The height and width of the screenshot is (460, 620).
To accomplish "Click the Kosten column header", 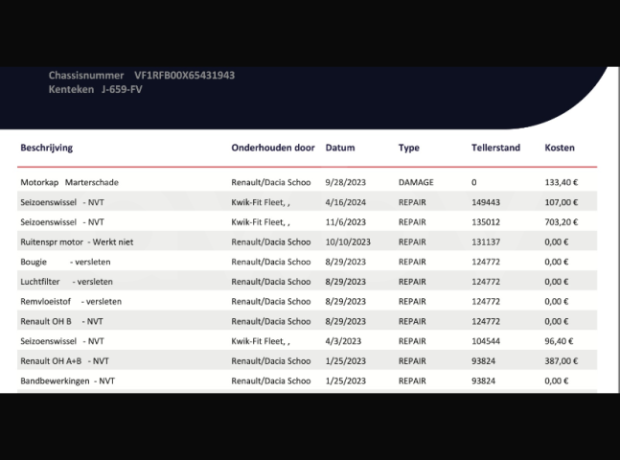I will (x=560, y=148).
